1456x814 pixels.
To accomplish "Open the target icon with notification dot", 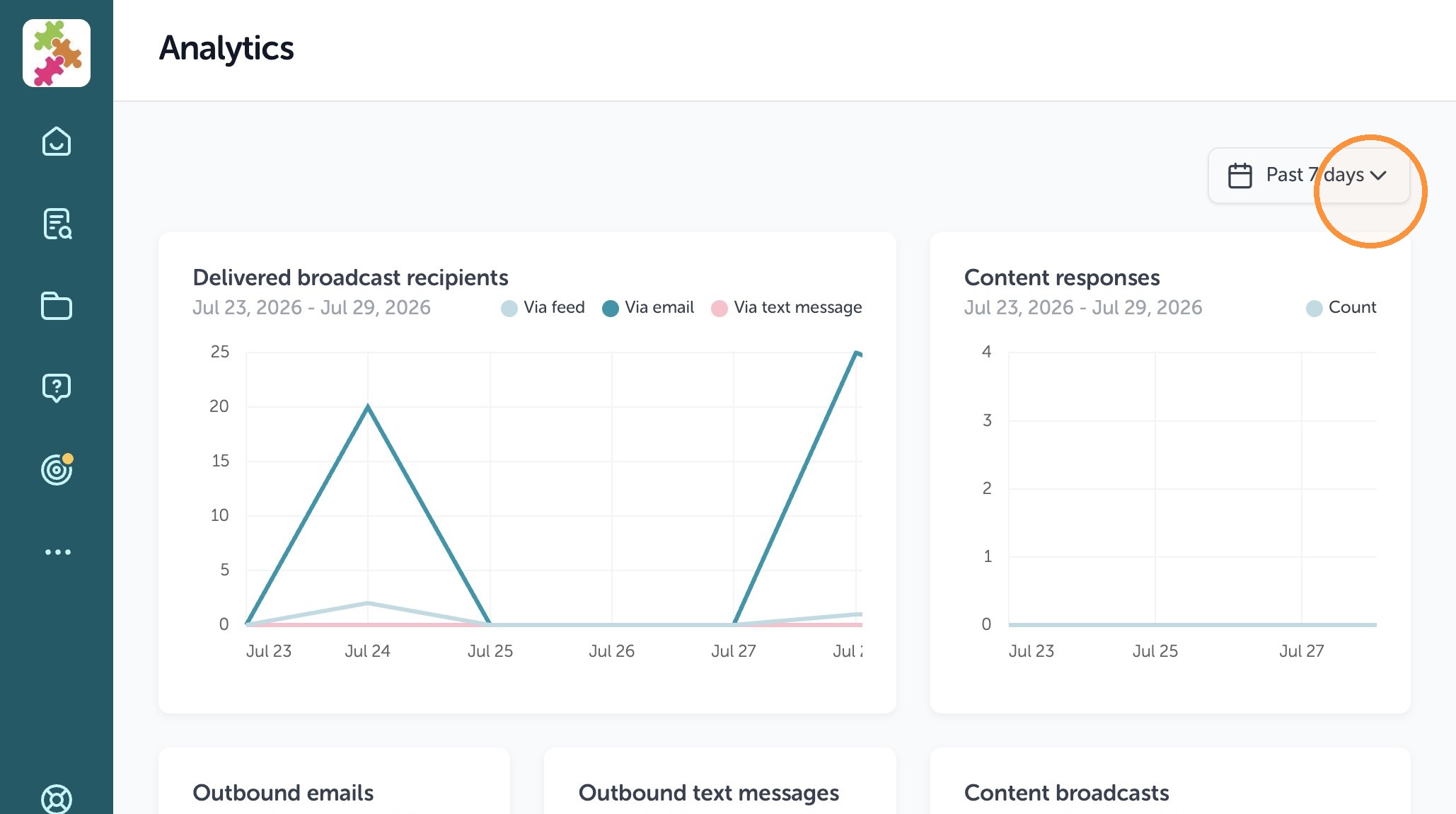I will (x=57, y=469).
